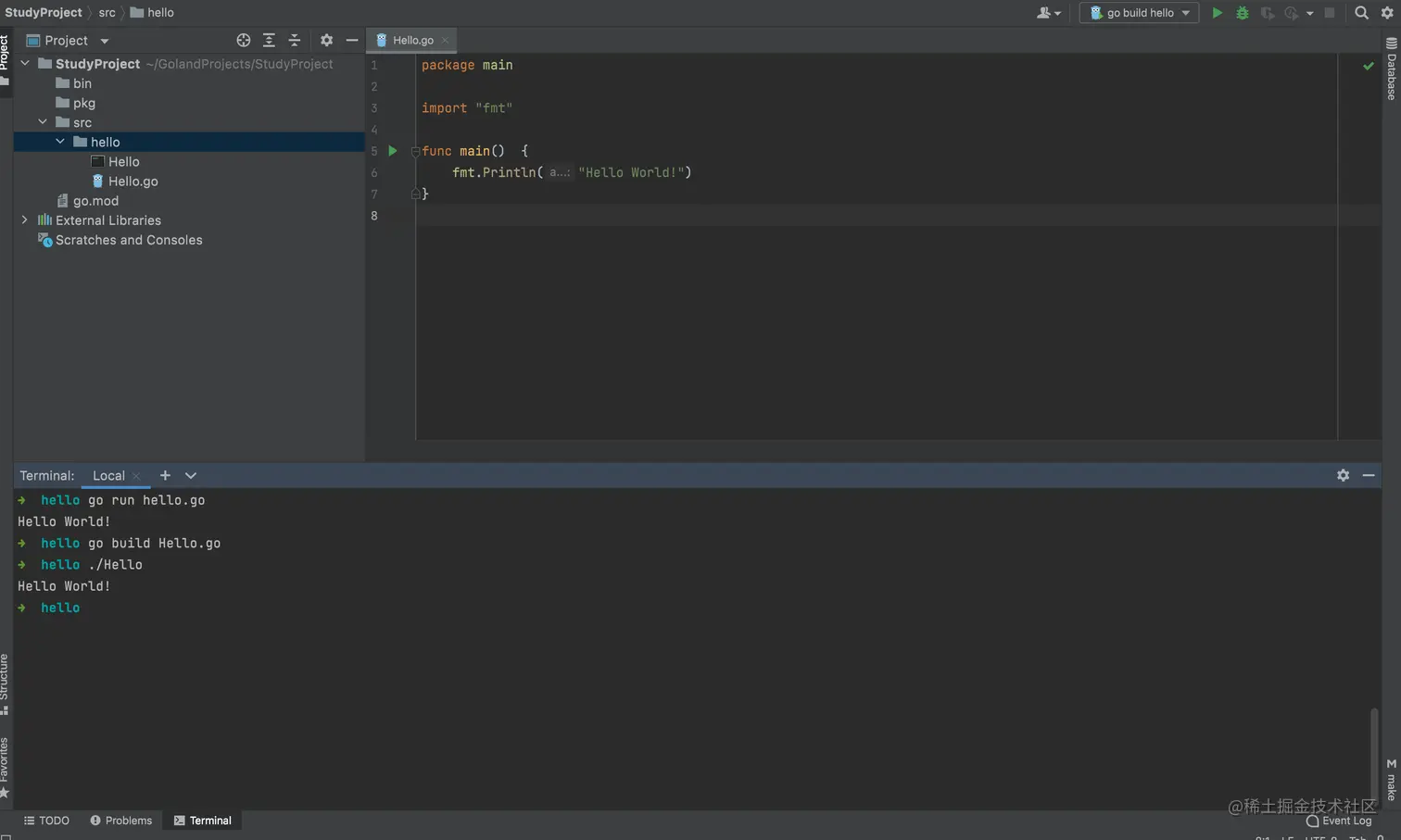Open dropdown arrow next to profiler icon
Viewport: 1401px width, 840px height.
[1309, 14]
